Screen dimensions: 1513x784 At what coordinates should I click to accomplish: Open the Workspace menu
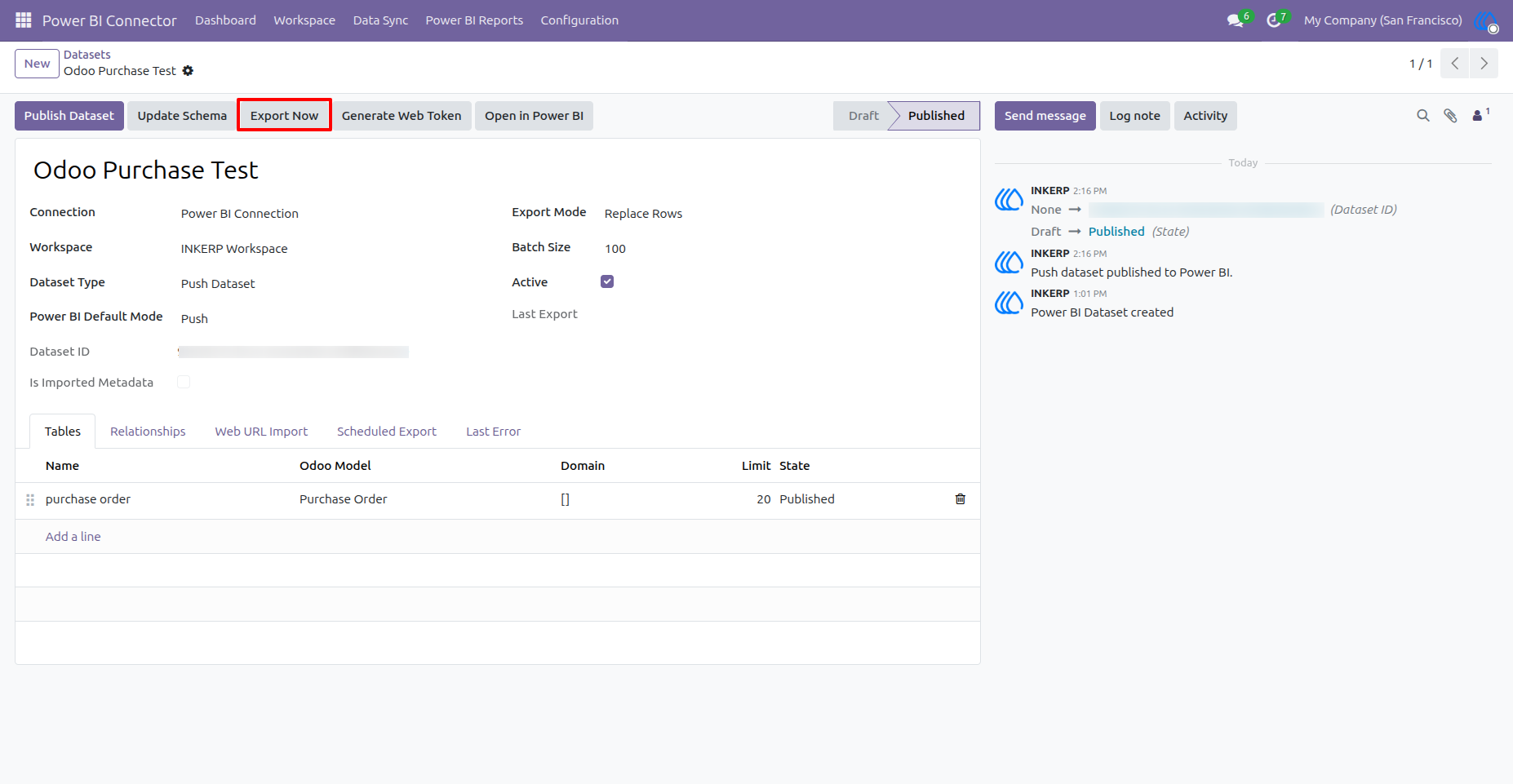(304, 20)
